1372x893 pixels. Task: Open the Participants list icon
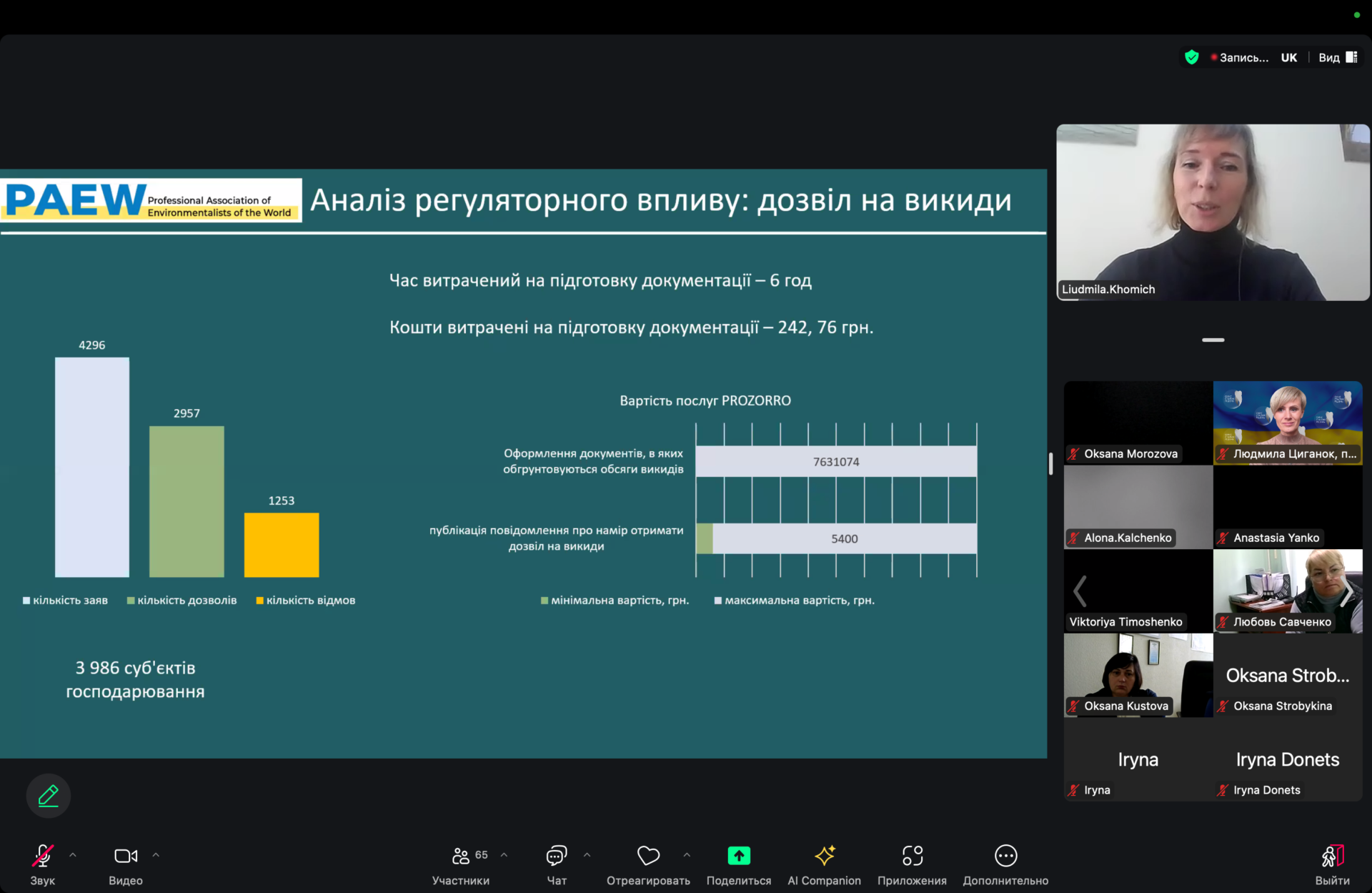461,856
